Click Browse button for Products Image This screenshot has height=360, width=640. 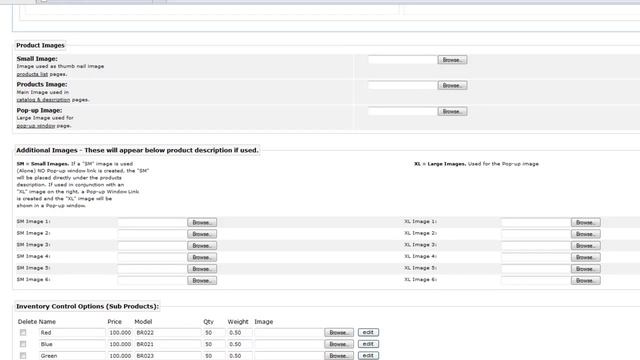452,85
